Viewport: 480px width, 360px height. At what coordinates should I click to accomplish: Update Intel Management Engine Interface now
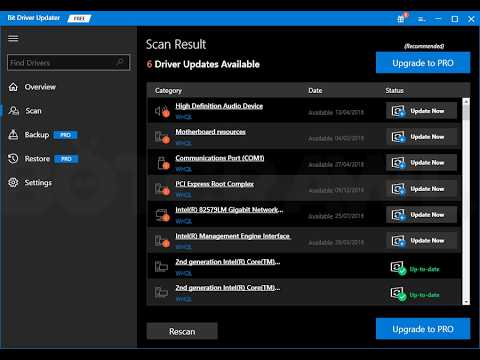pyautogui.click(x=421, y=241)
